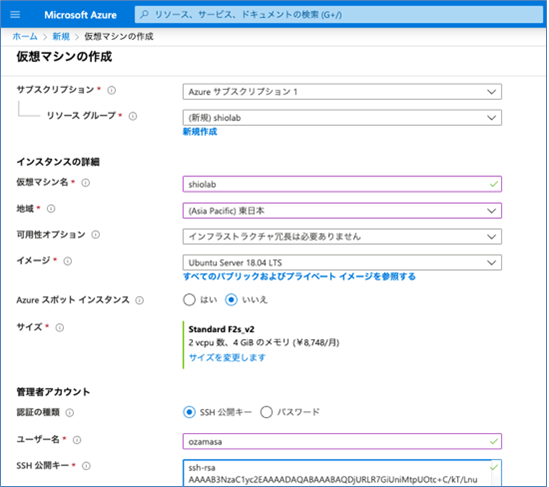Screen dimensions: 549x487
Task: Open the リソース グループ dropdown
Action: click(x=342, y=118)
